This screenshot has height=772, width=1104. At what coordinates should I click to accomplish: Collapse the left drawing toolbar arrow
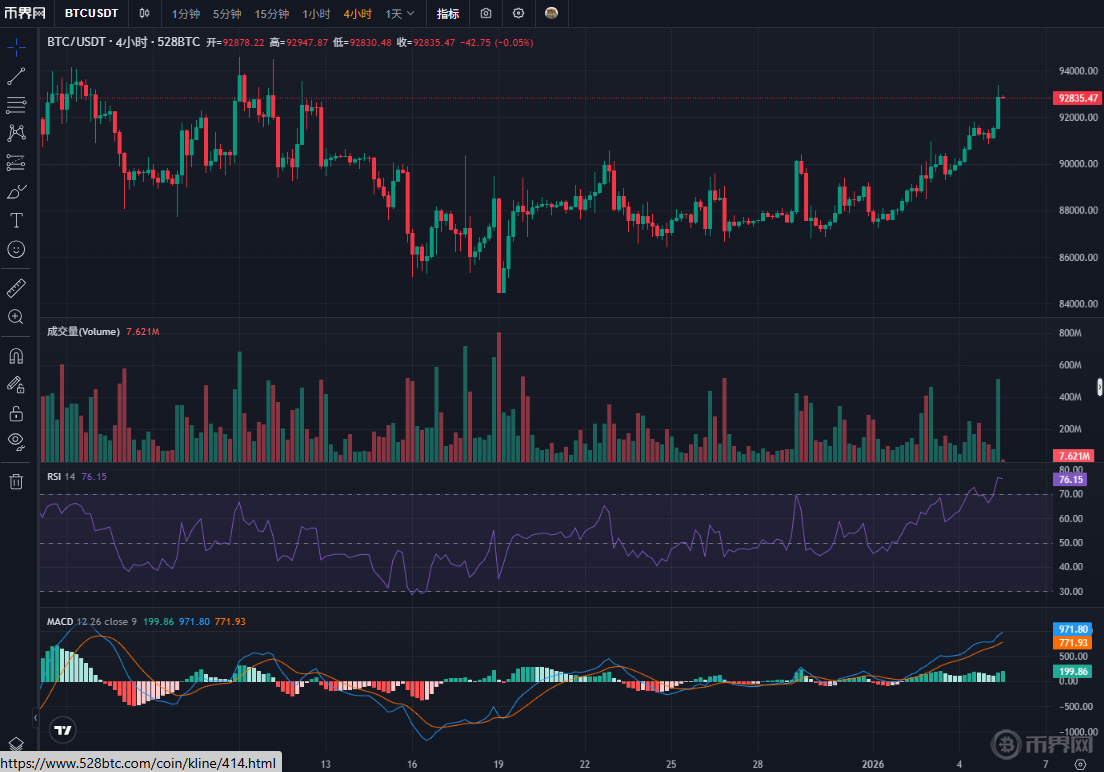(36, 718)
